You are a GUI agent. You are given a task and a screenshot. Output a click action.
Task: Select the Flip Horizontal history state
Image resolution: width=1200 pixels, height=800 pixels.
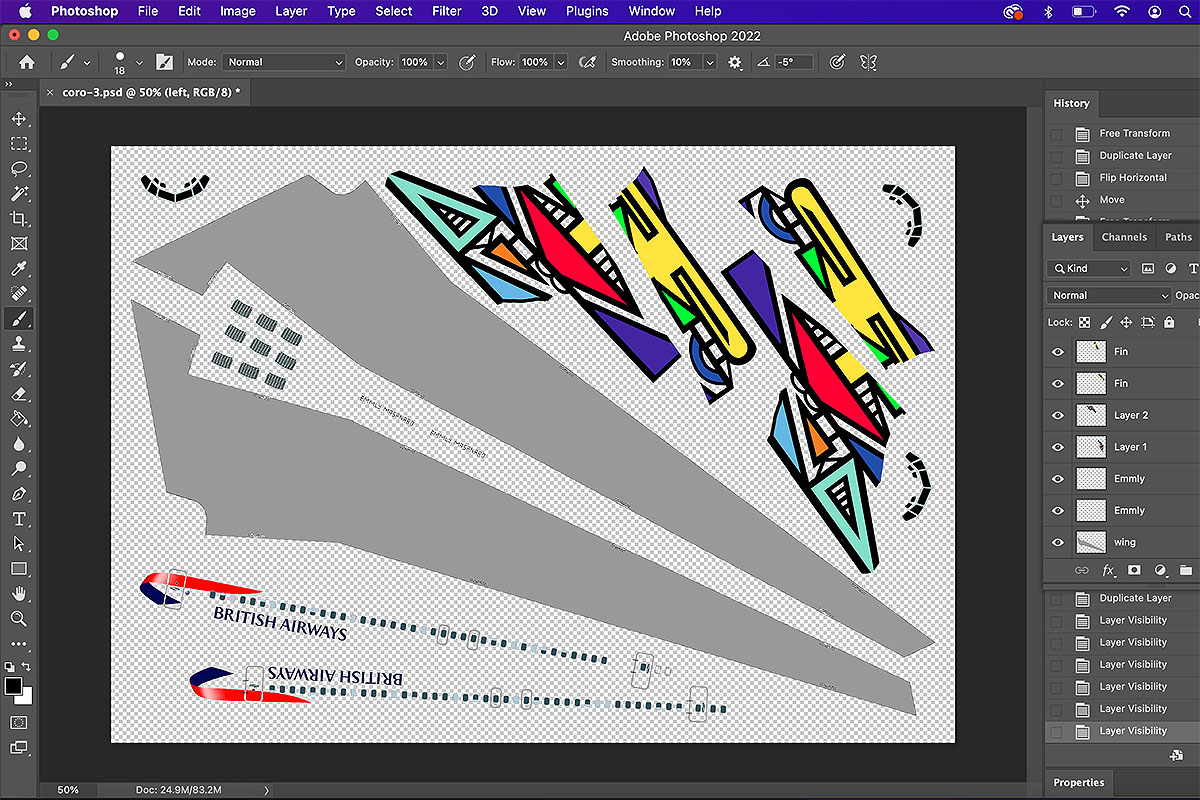1132,178
